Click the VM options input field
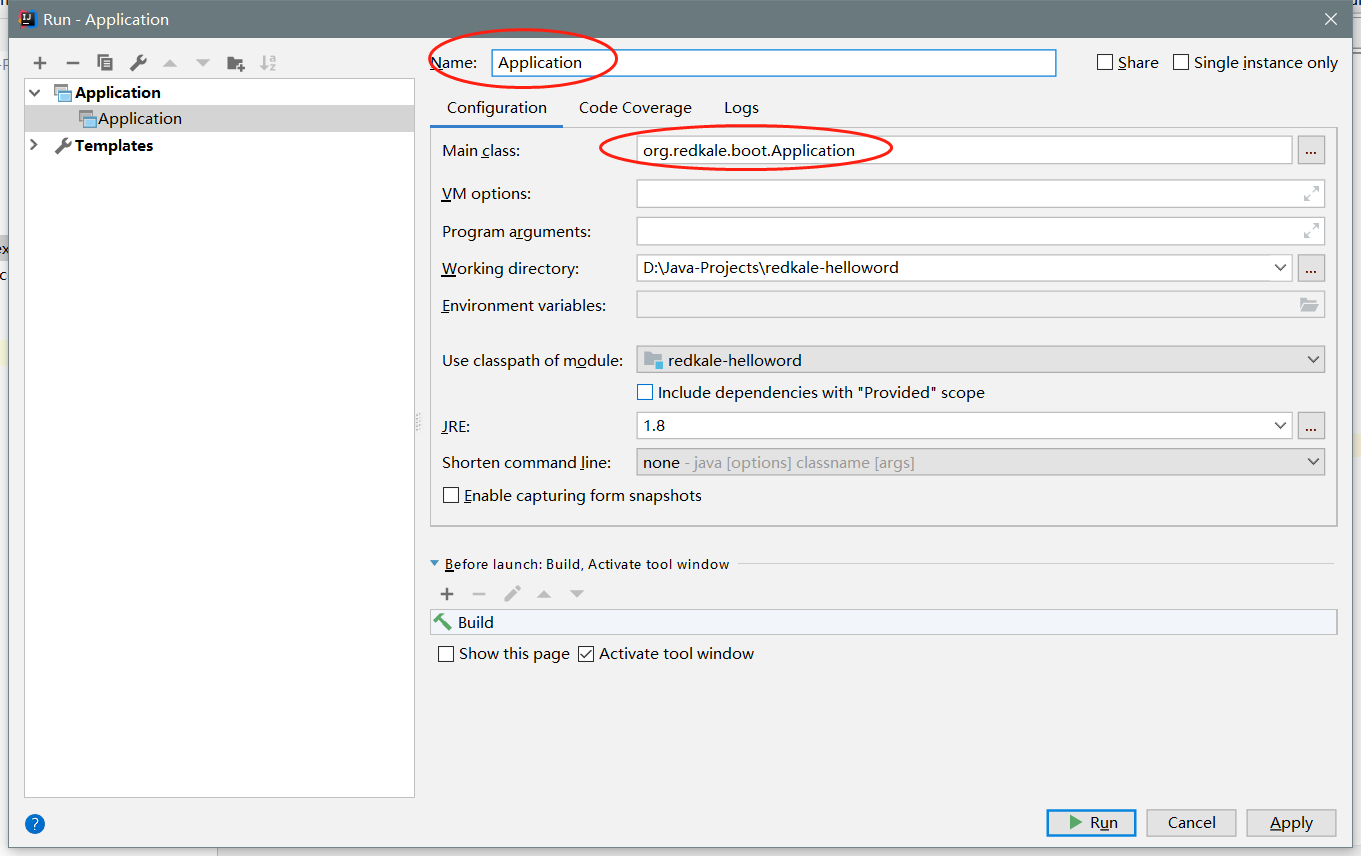The width and height of the screenshot is (1361, 856). [x=965, y=194]
